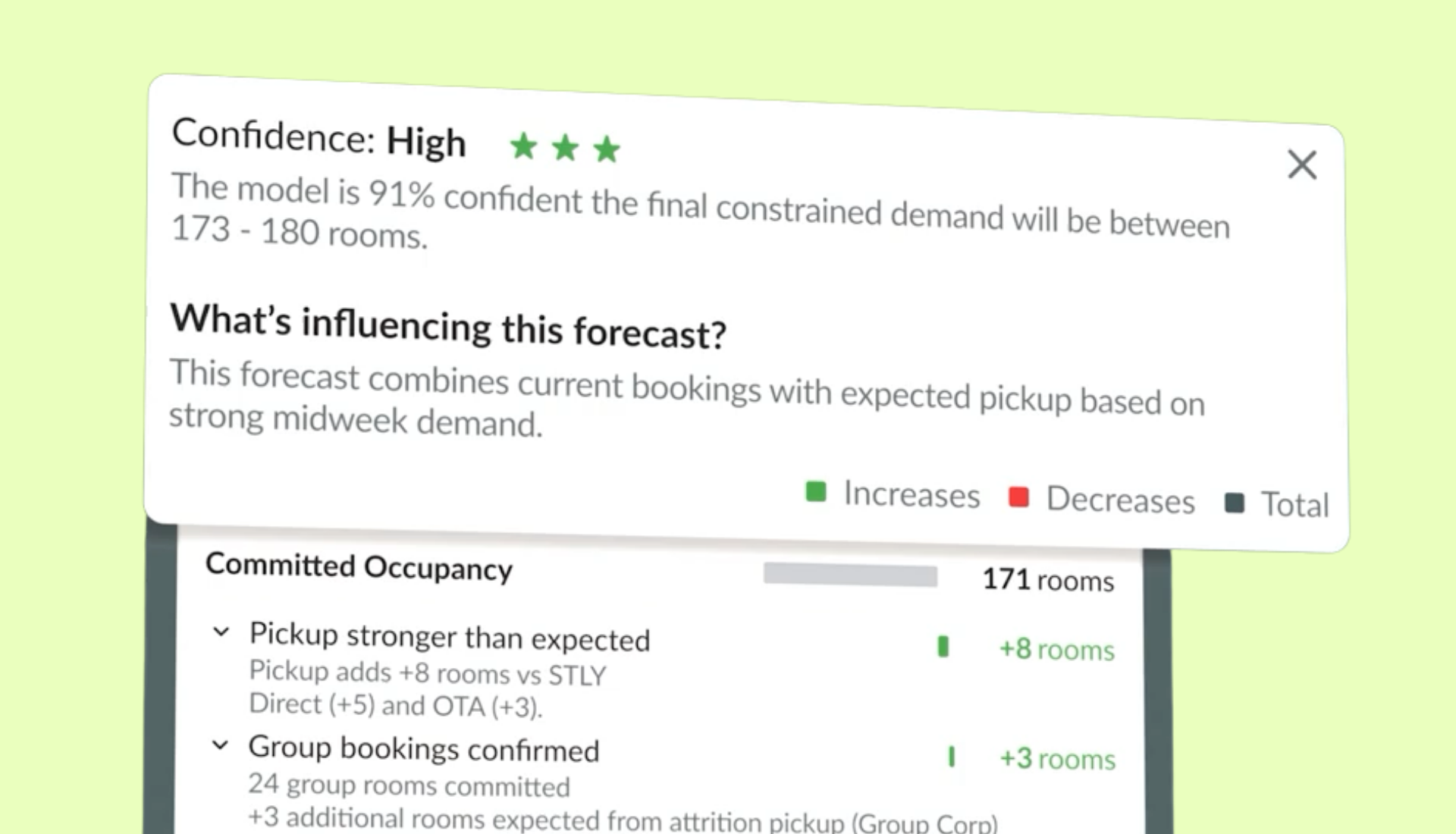Viewport: 1456px width, 834px height.
Task: Click the first green confidence star
Action: 523,146
